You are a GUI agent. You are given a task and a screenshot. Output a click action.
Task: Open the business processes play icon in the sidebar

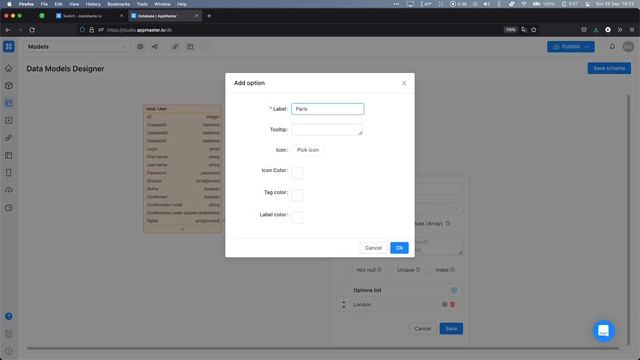9,120
